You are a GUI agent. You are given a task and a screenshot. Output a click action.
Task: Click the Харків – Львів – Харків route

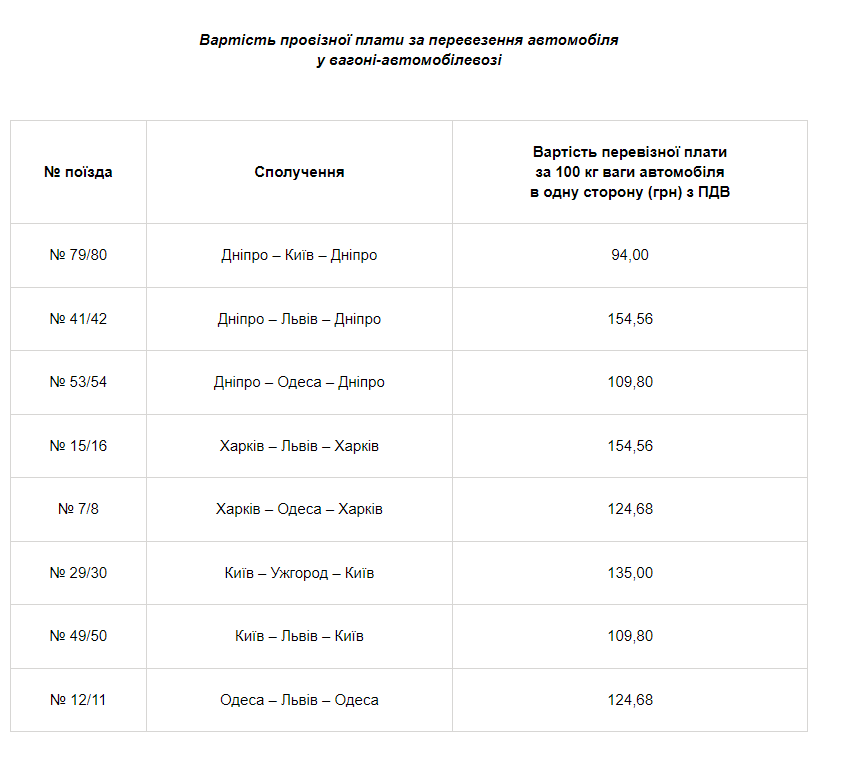299,446
